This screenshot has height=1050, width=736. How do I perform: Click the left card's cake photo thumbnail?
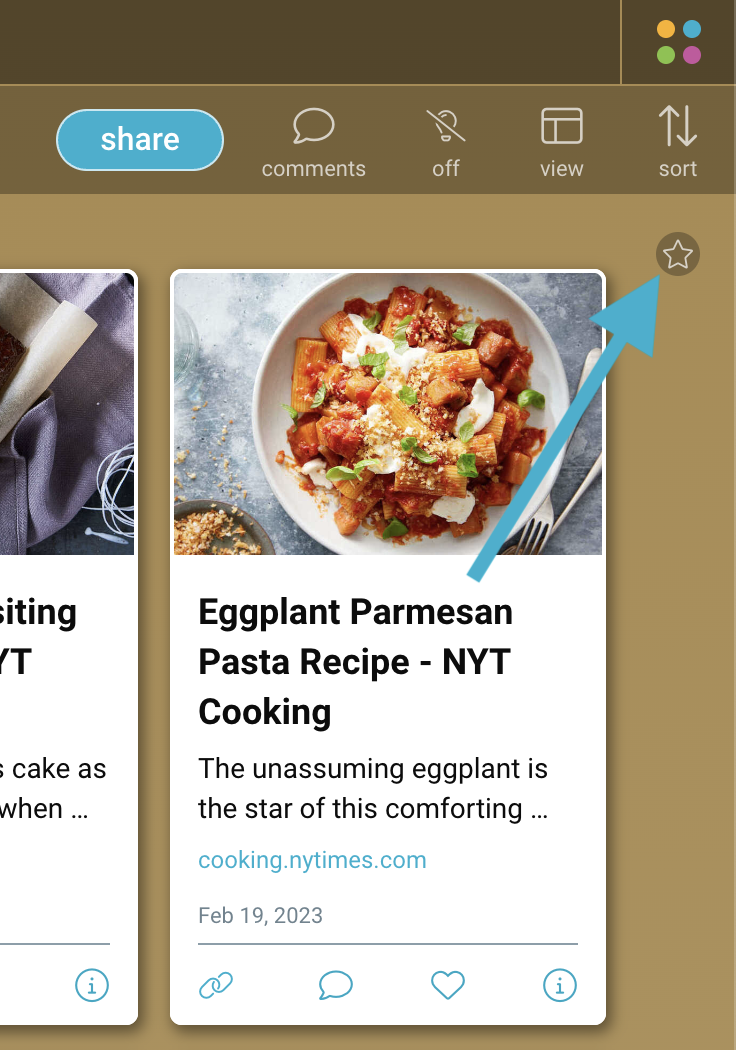(x=66, y=413)
